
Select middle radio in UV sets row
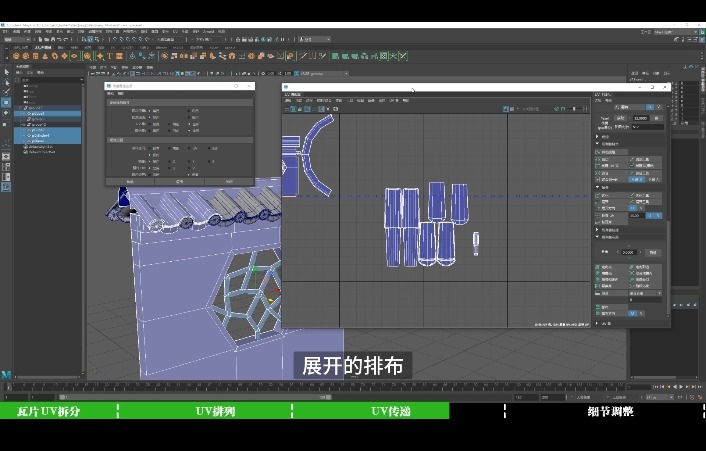pos(170,124)
